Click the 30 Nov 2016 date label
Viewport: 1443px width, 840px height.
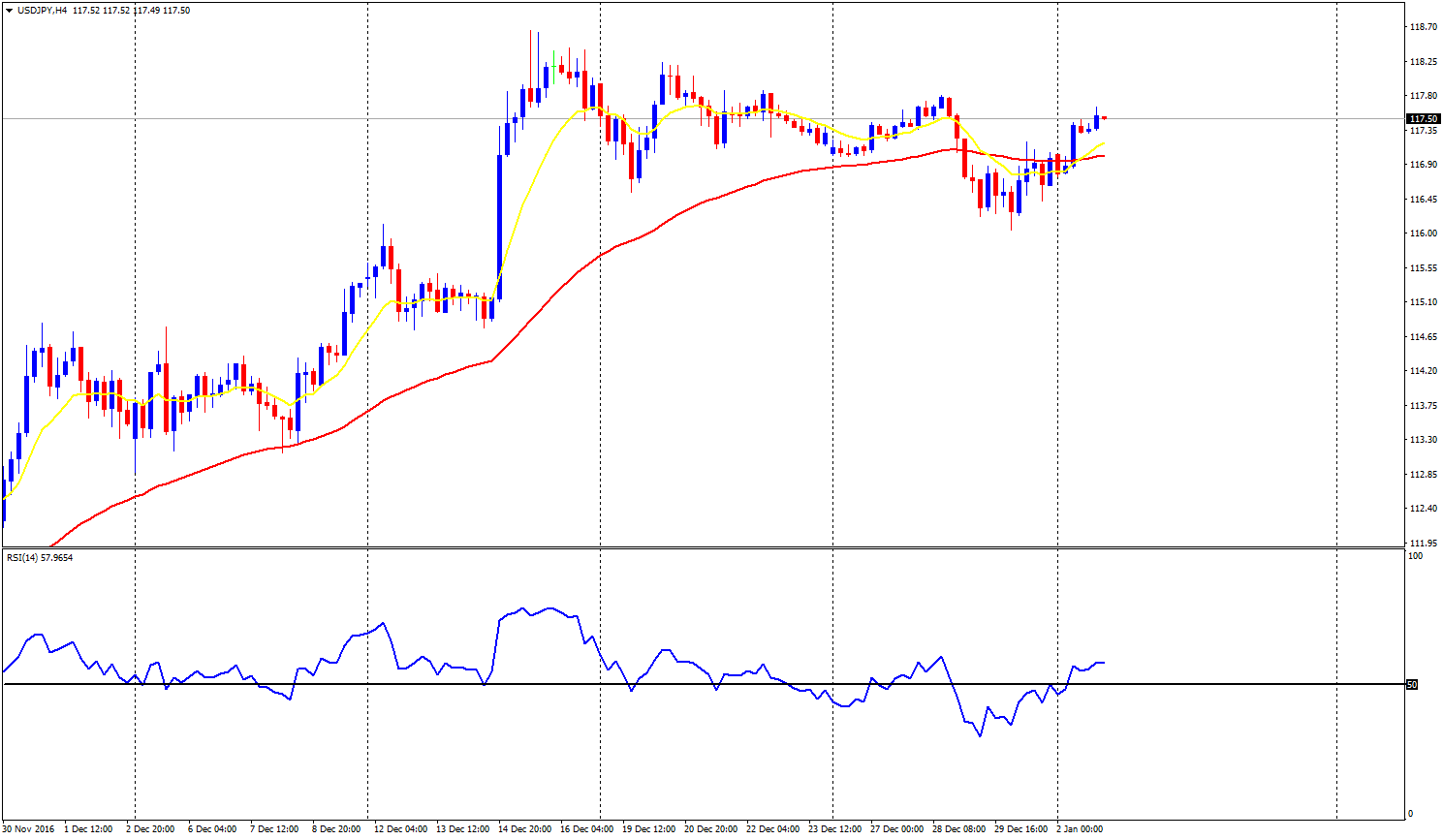[x=28, y=829]
